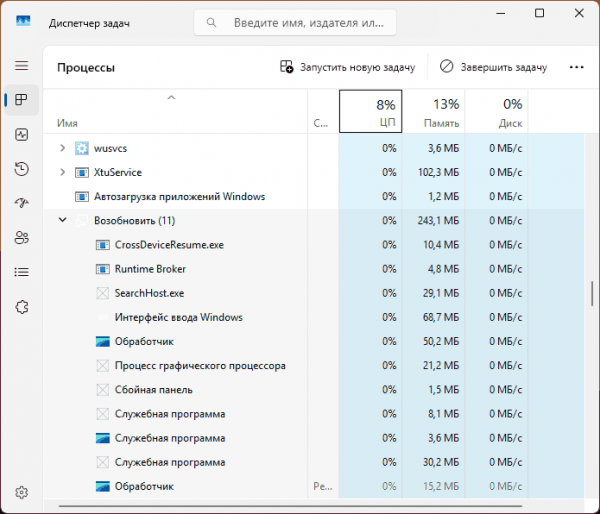Sort by the ЦП column header
The image size is (600, 514).
pyautogui.click(x=370, y=111)
